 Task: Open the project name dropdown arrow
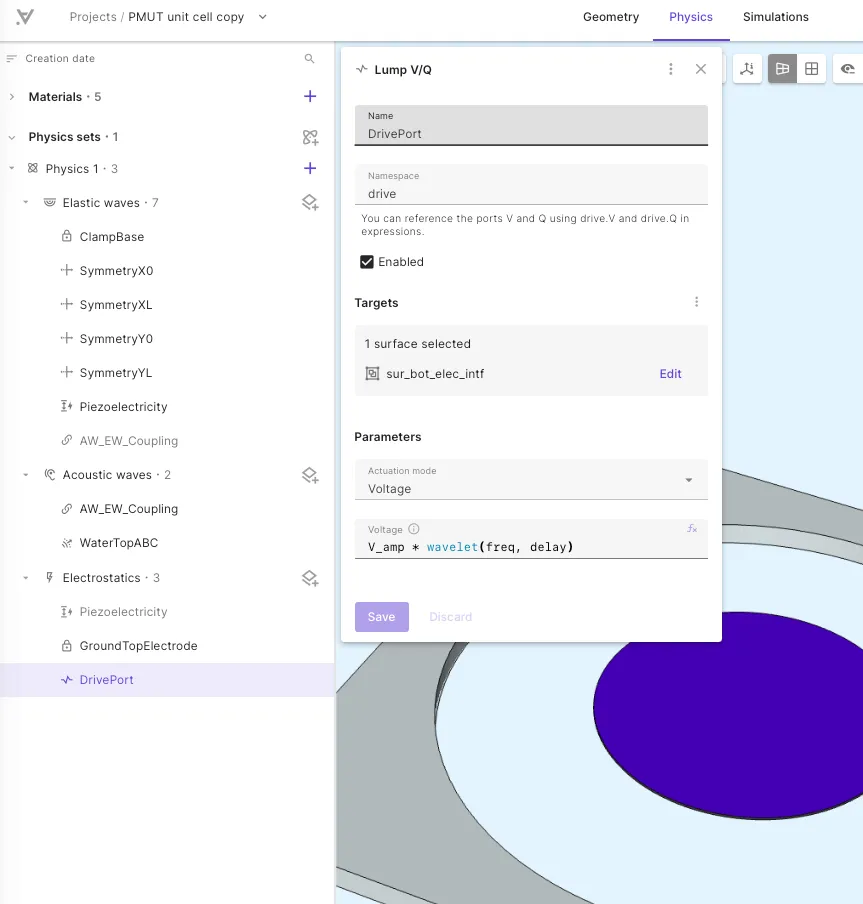[263, 17]
